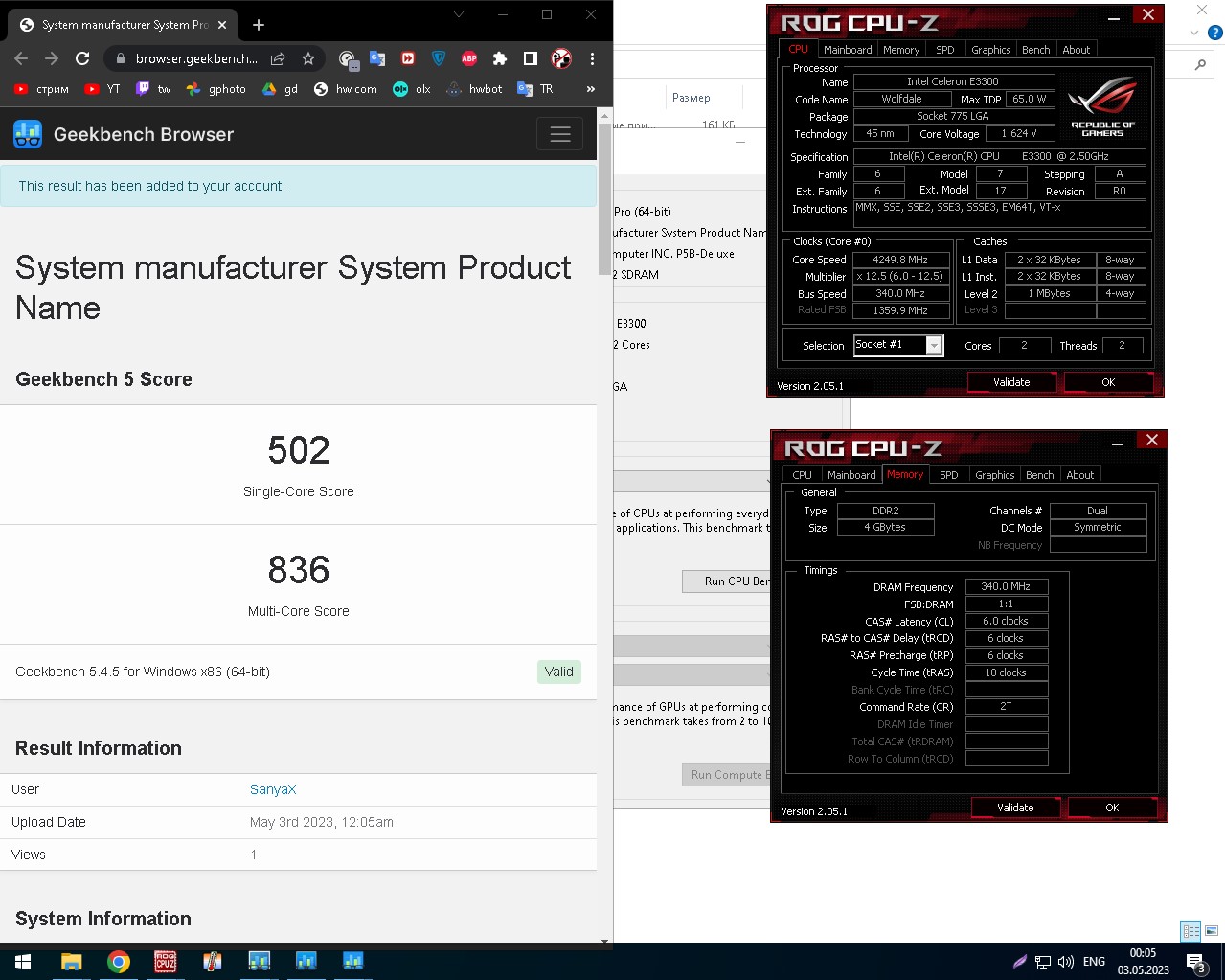Switch Explorer to details view icon

(1191, 930)
